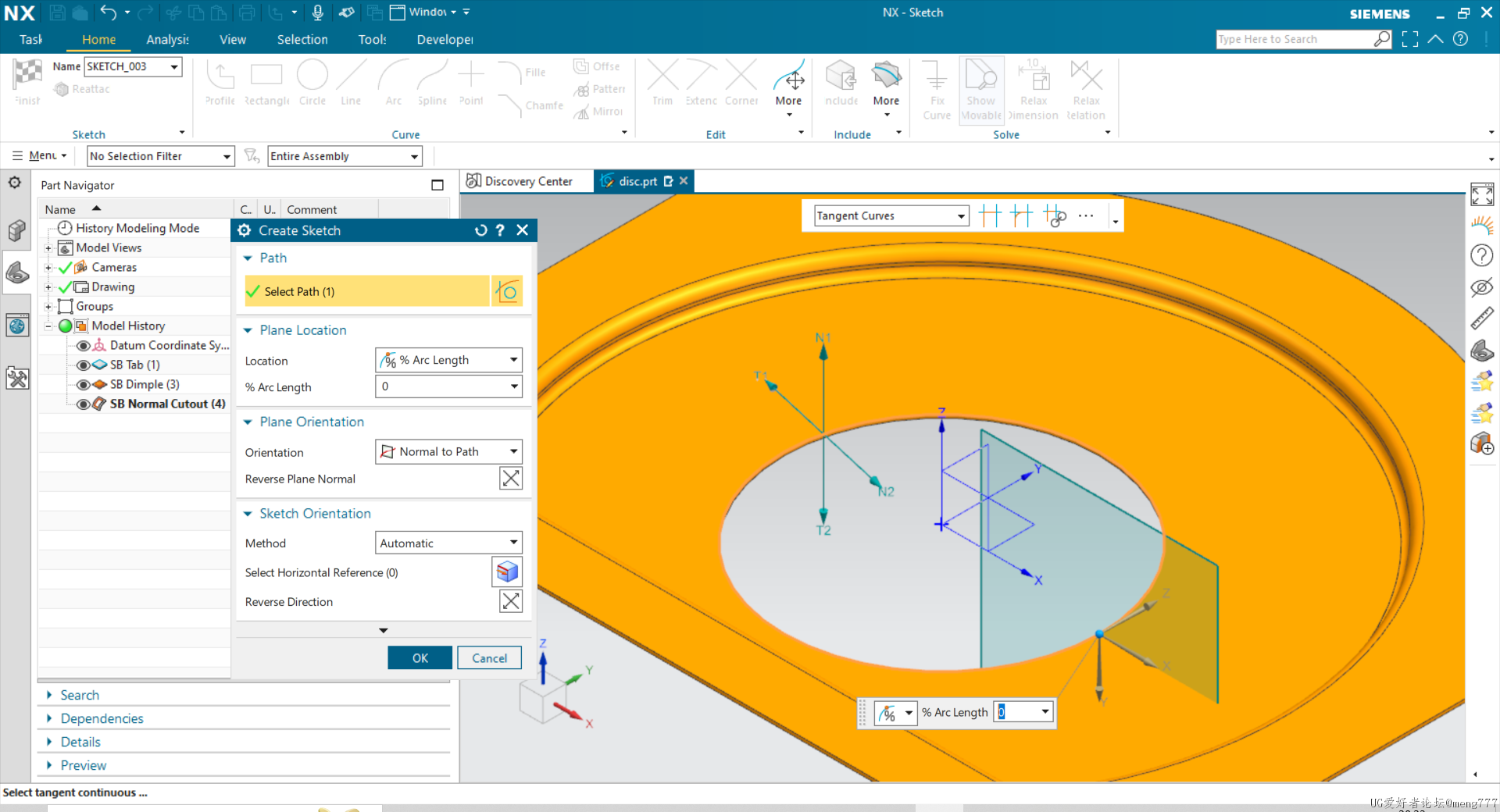
Task: Expand the Dependencies panel
Action: pyautogui.click(x=102, y=718)
